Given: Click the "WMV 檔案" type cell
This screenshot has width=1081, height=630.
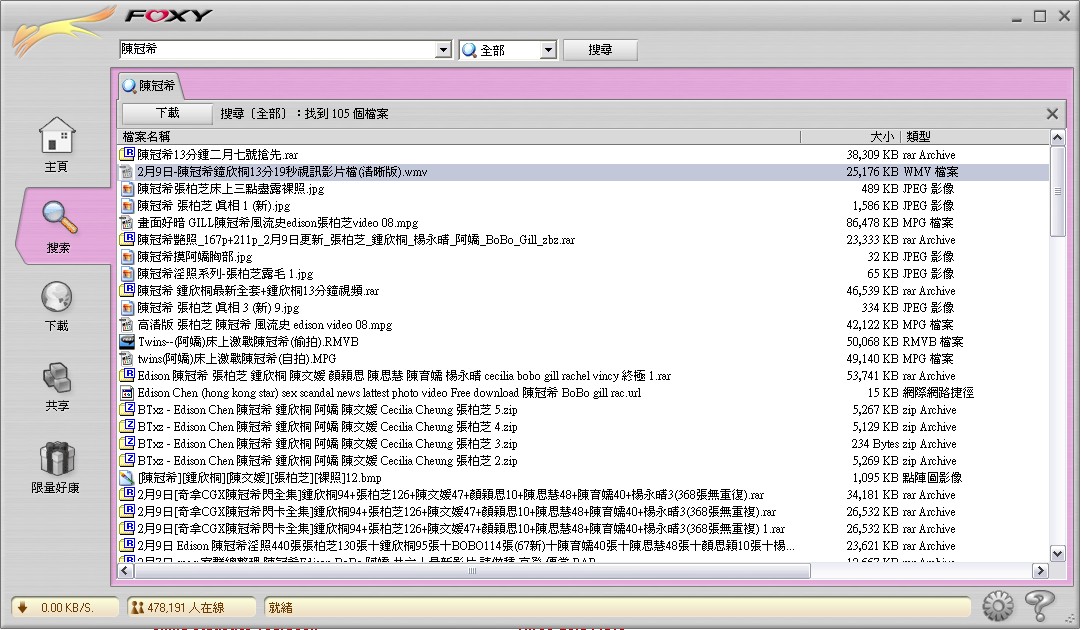Looking at the screenshot, I should 930,172.
